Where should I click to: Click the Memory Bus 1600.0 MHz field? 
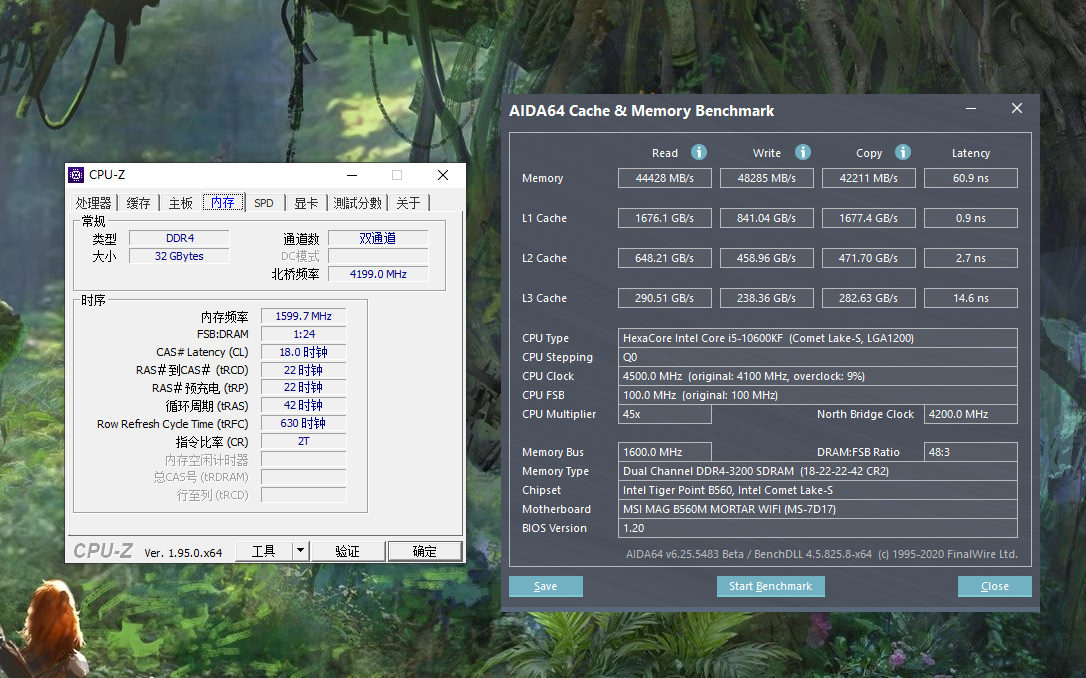click(x=665, y=452)
